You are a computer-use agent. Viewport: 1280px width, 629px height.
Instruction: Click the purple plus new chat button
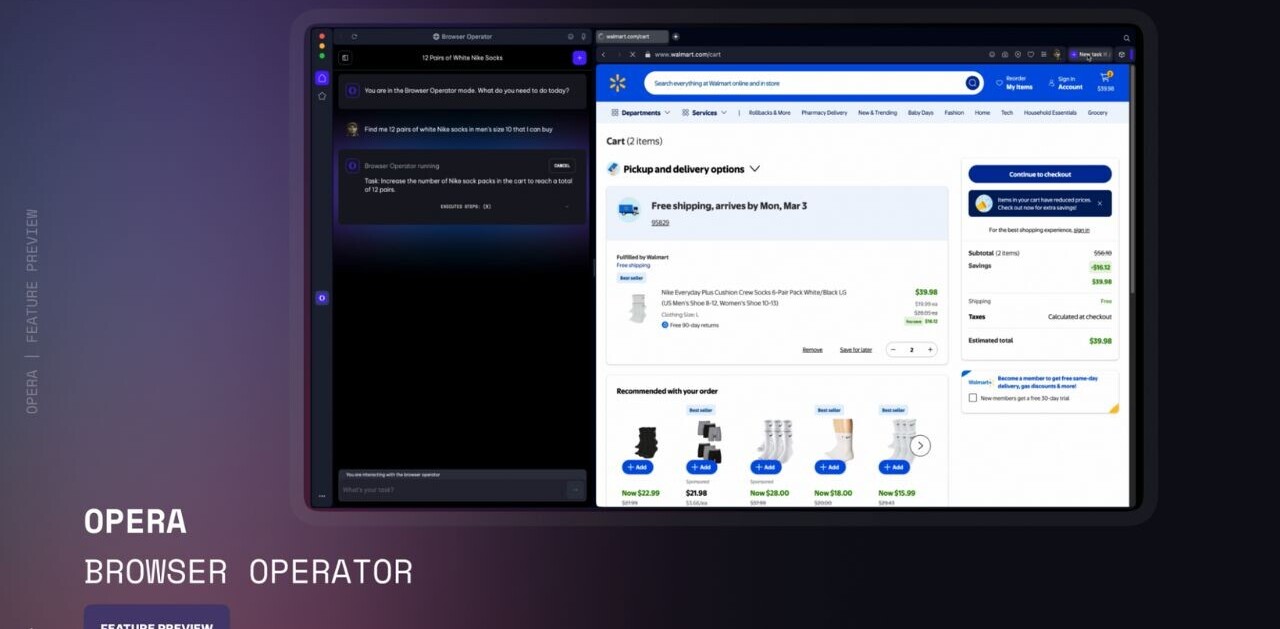[579, 58]
